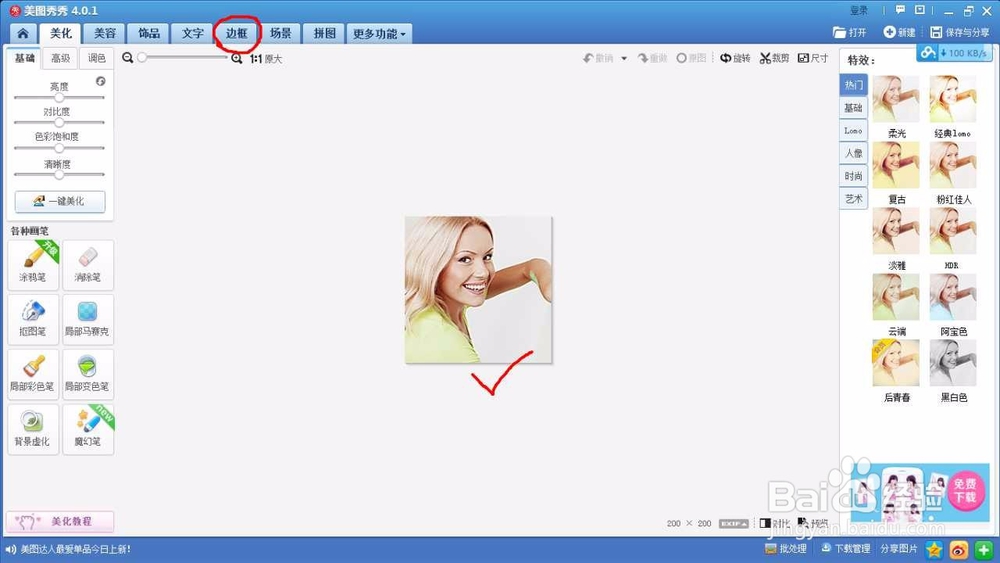This screenshot has height=563, width=1000.
Task: Select the Lomo effects category
Action: [x=853, y=131]
